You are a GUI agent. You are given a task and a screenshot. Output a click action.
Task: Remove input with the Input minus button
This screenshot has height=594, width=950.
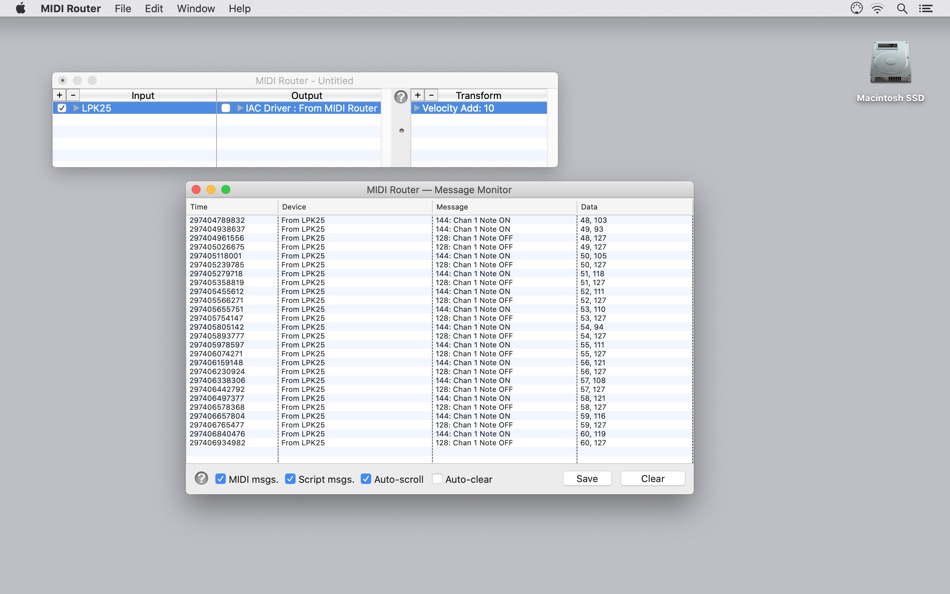click(73, 95)
